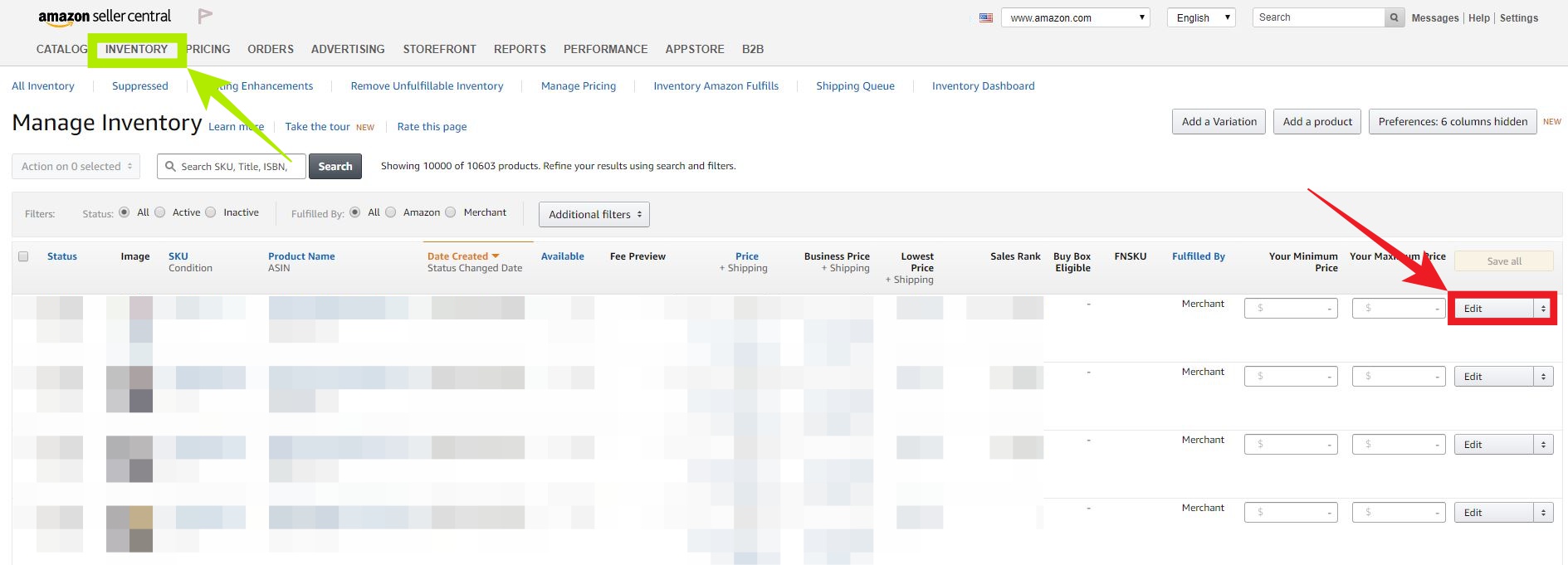Open the second row's Edit dropdown arrow

(1543, 377)
